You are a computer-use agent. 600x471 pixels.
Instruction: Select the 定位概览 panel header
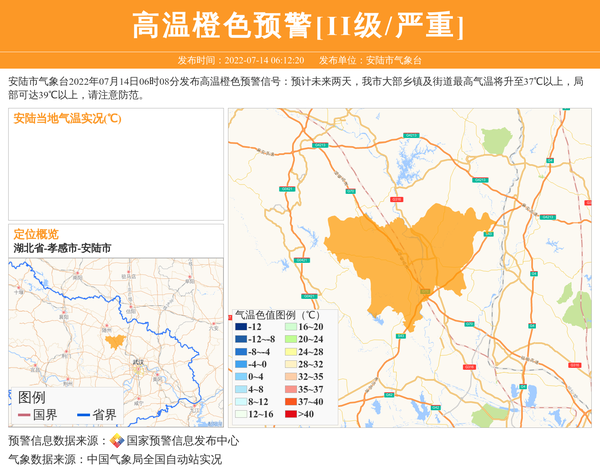pyautogui.click(x=36, y=233)
